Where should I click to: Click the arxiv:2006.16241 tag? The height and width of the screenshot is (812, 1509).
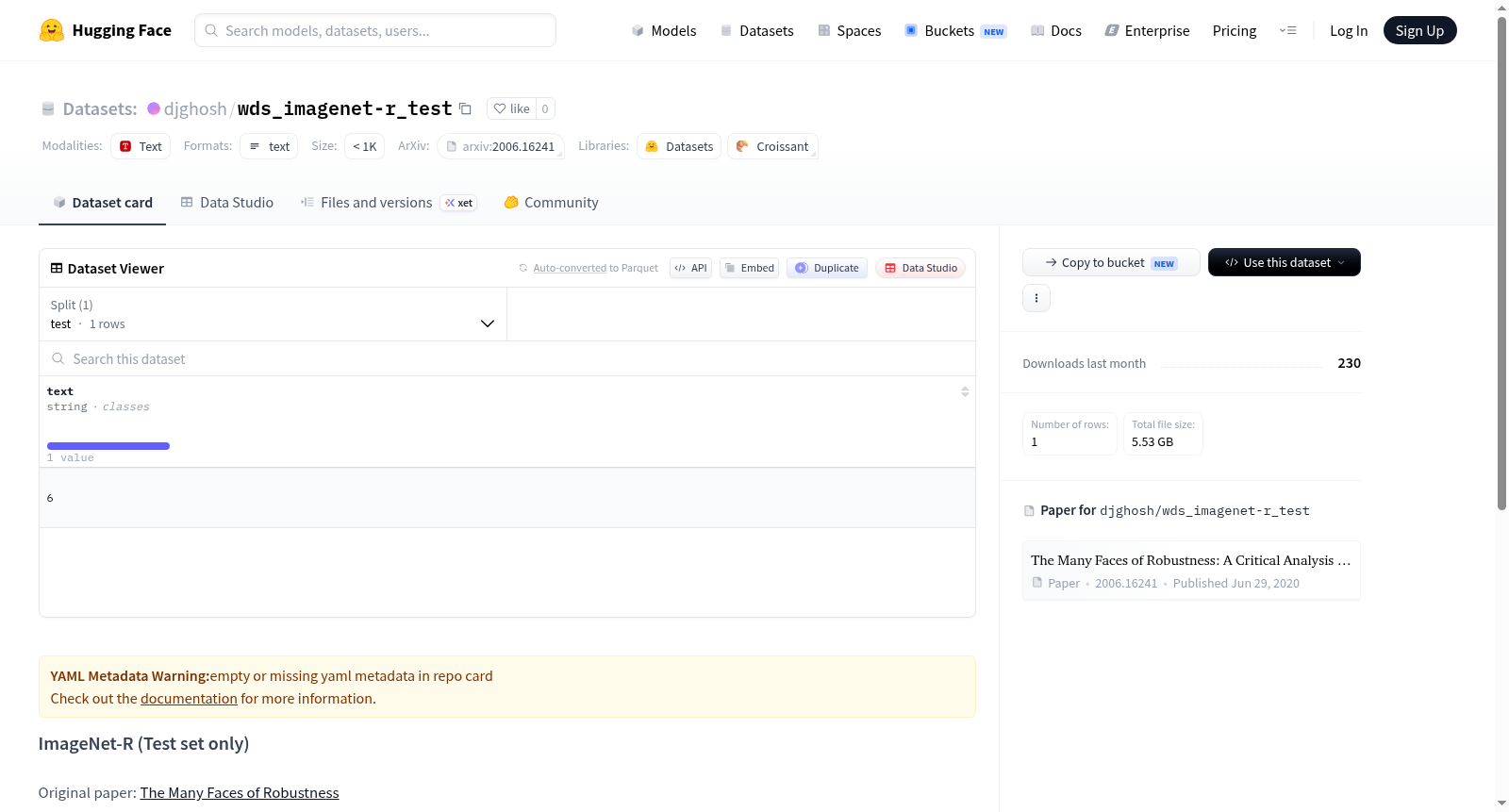[x=501, y=146]
